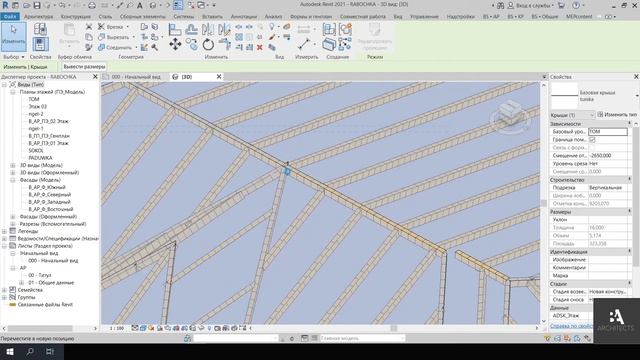The width and height of the screenshot is (640, 360).
Task: Select the Modify (Изменить) arrow tool
Action: point(13,36)
